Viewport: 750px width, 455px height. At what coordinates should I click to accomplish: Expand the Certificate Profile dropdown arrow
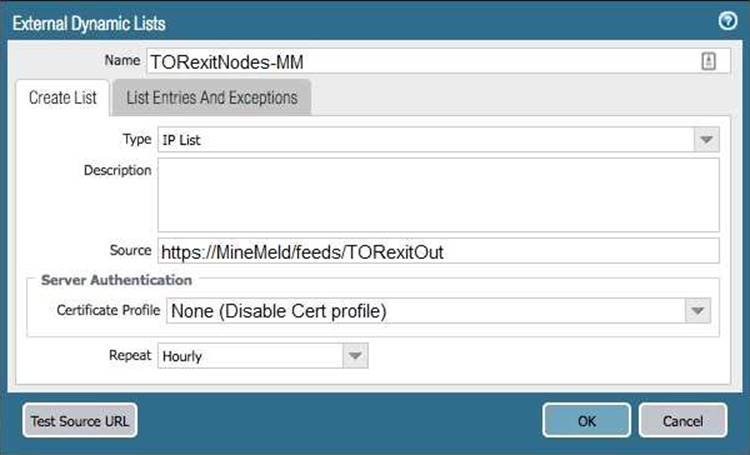(x=698, y=311)
